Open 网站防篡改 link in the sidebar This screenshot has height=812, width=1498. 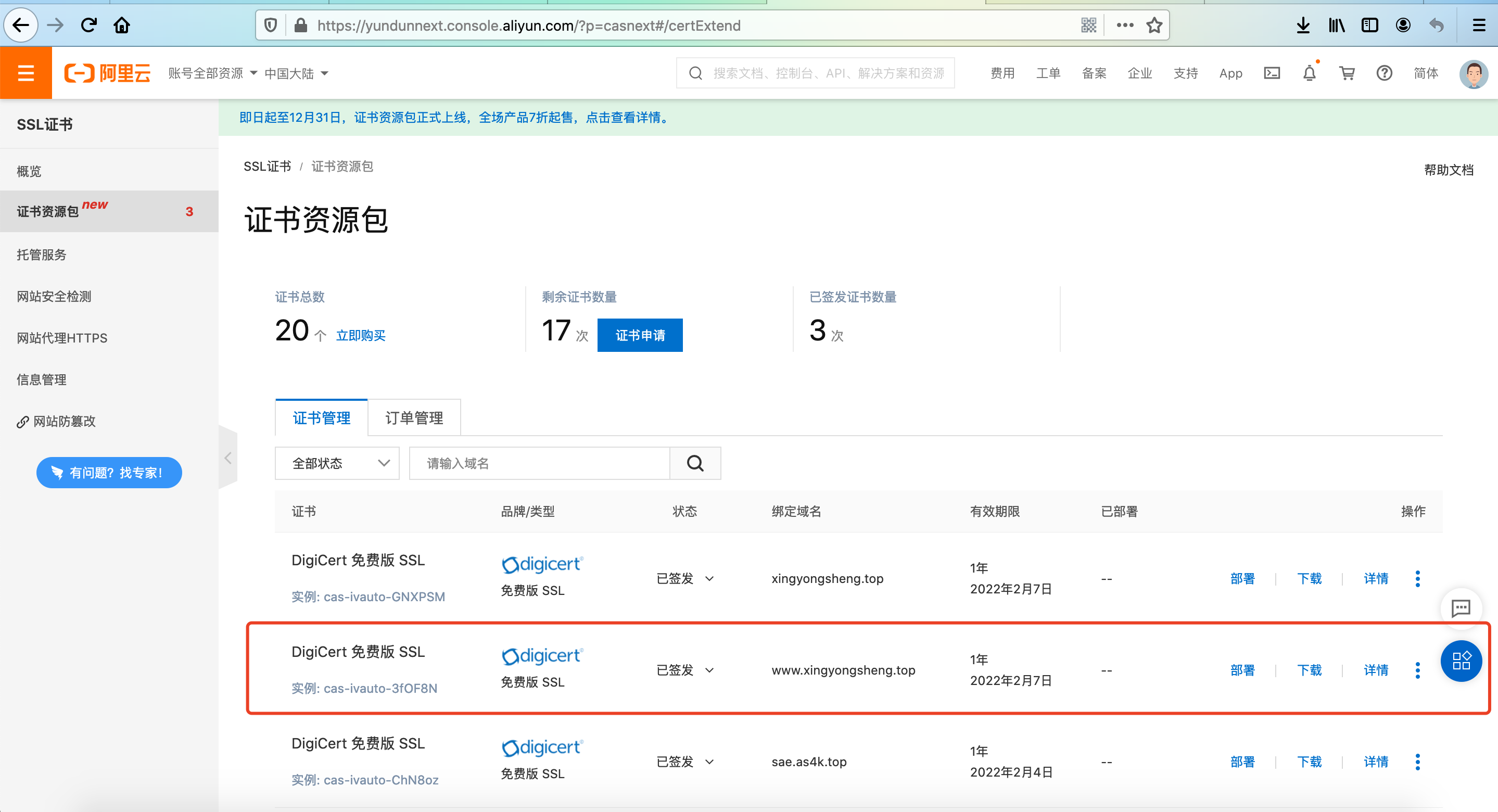109,421
